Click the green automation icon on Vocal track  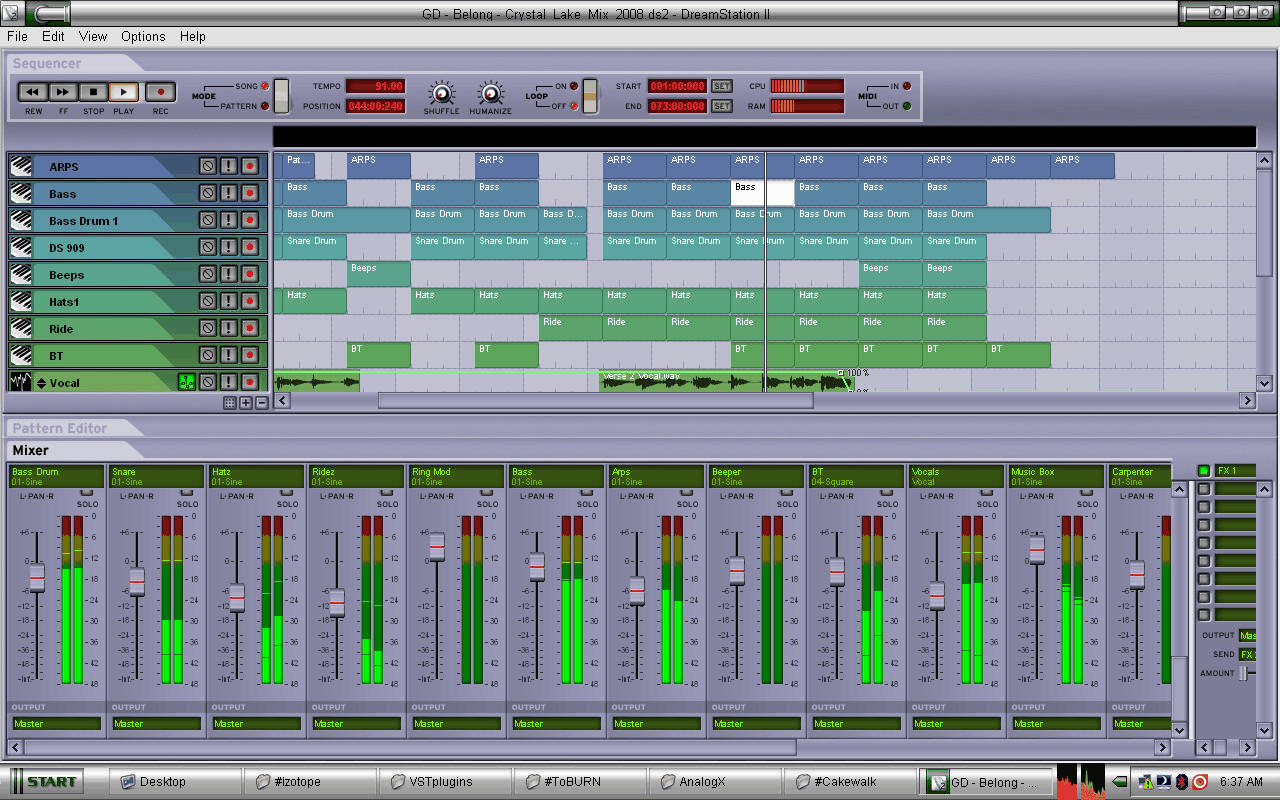point(186,382)
